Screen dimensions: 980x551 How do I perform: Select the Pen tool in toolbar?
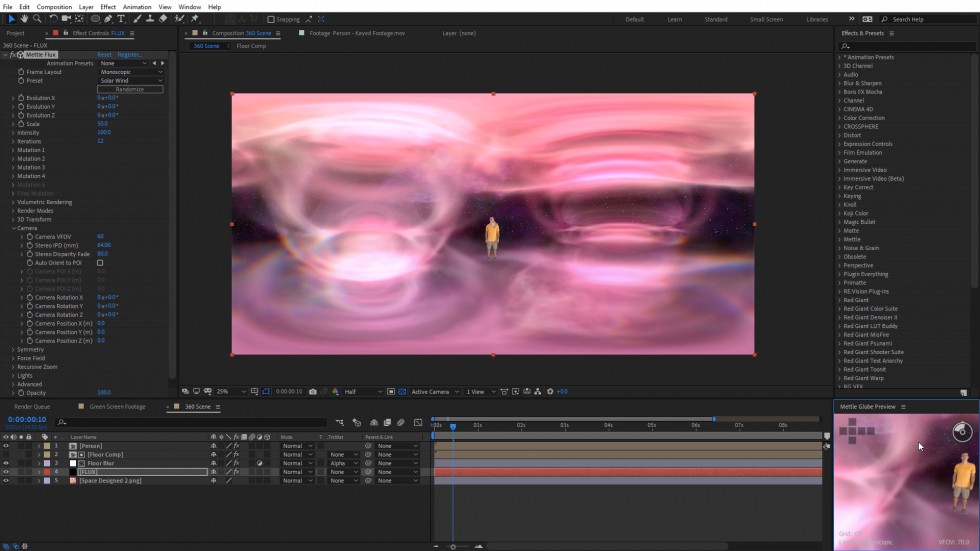click(x=109, y=19)
